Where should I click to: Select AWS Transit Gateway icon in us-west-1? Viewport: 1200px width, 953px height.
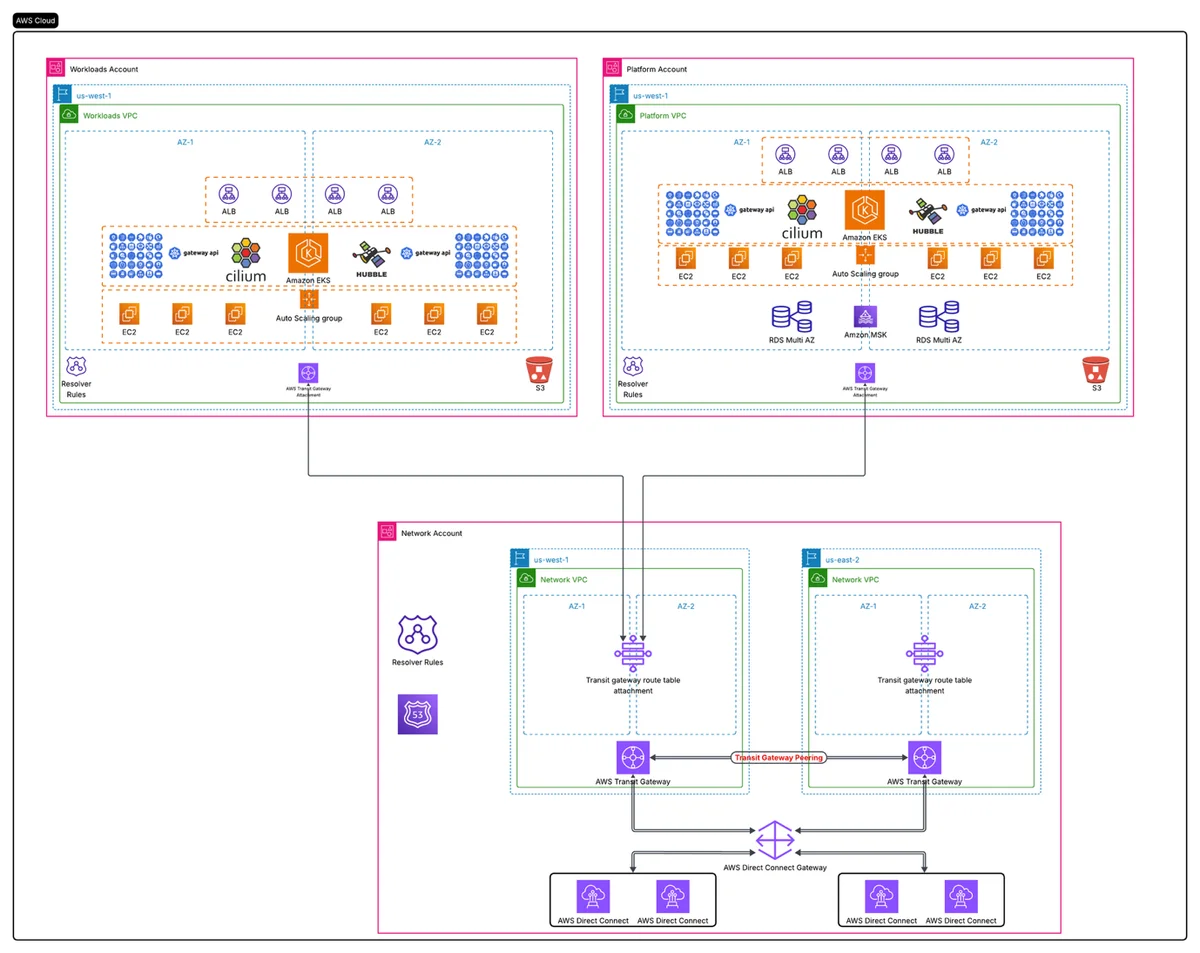[633, 757]
